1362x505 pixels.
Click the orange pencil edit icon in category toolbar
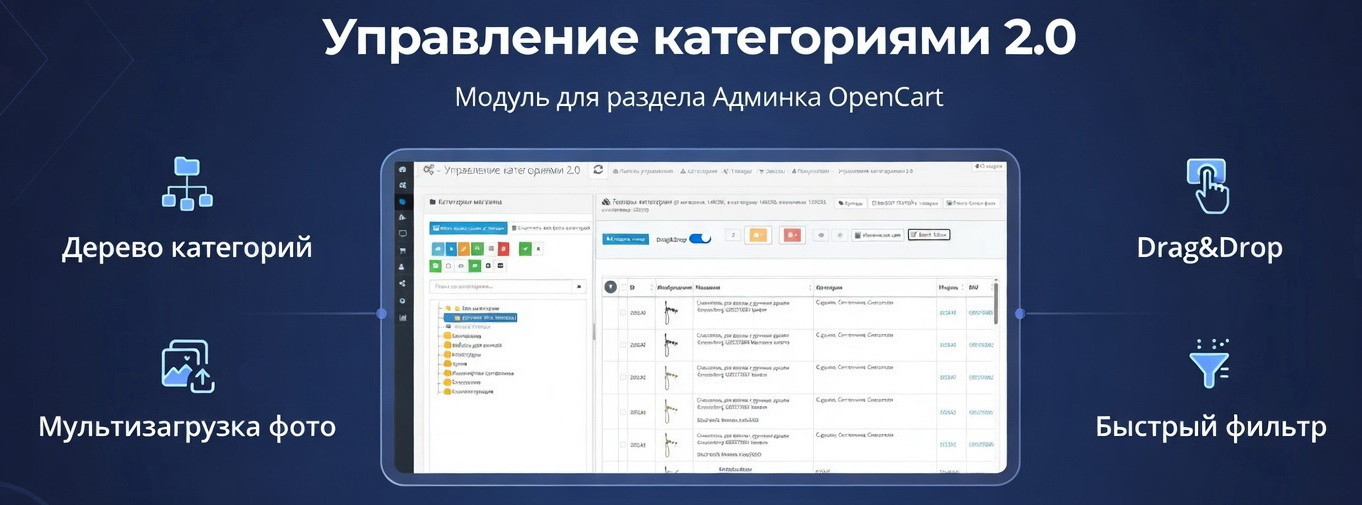click(x=464, y=249)
